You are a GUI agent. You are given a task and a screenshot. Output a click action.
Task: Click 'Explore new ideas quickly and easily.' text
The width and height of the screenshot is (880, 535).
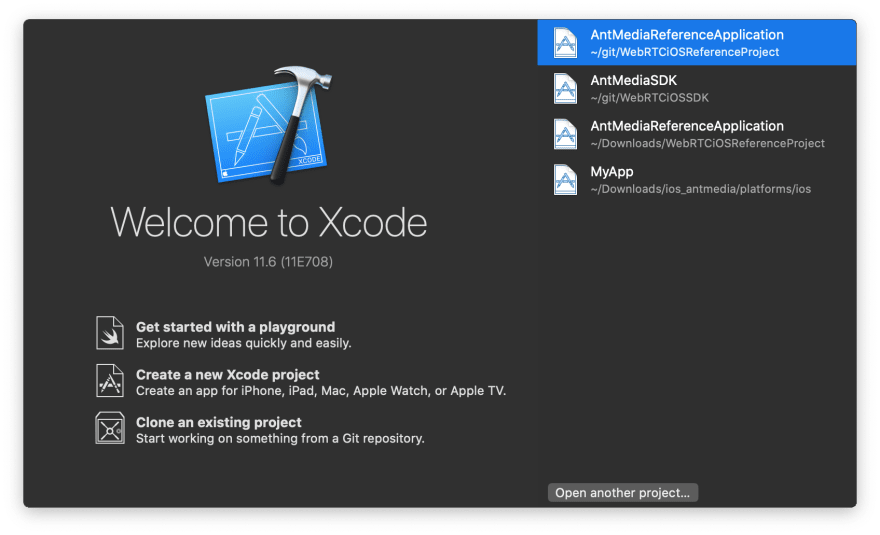pyautogui.click(x=244, y=343)
